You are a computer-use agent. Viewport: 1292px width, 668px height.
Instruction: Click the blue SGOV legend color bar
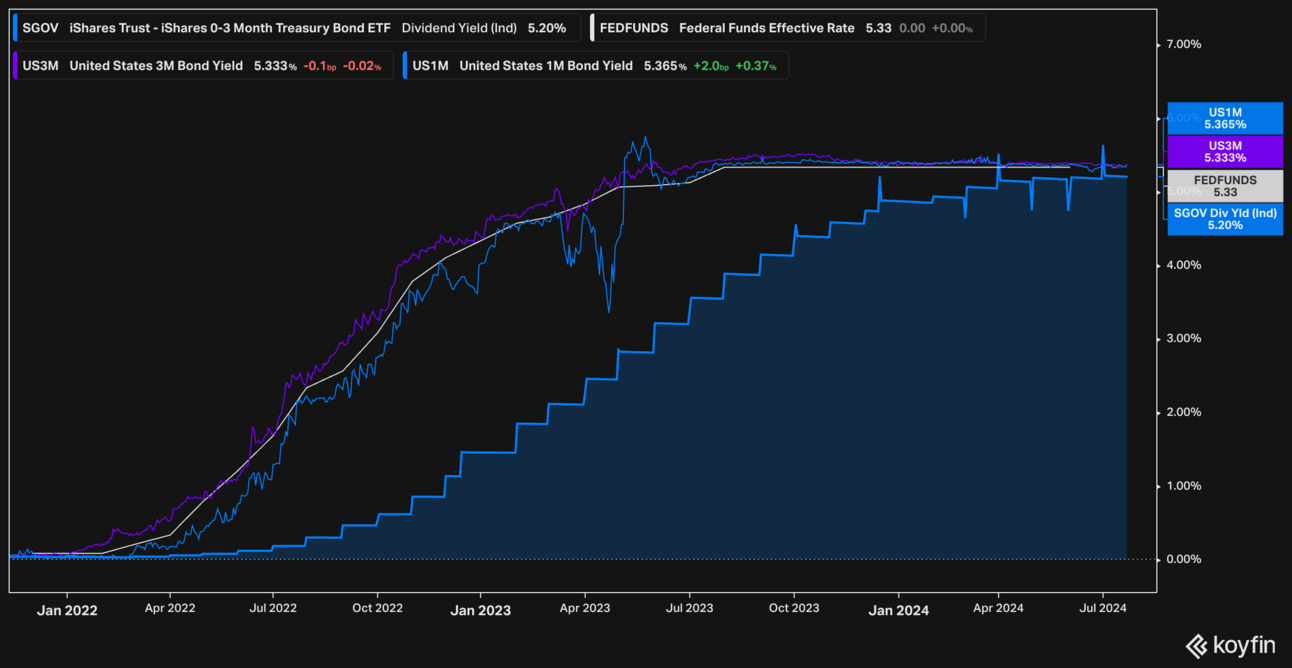16,28
